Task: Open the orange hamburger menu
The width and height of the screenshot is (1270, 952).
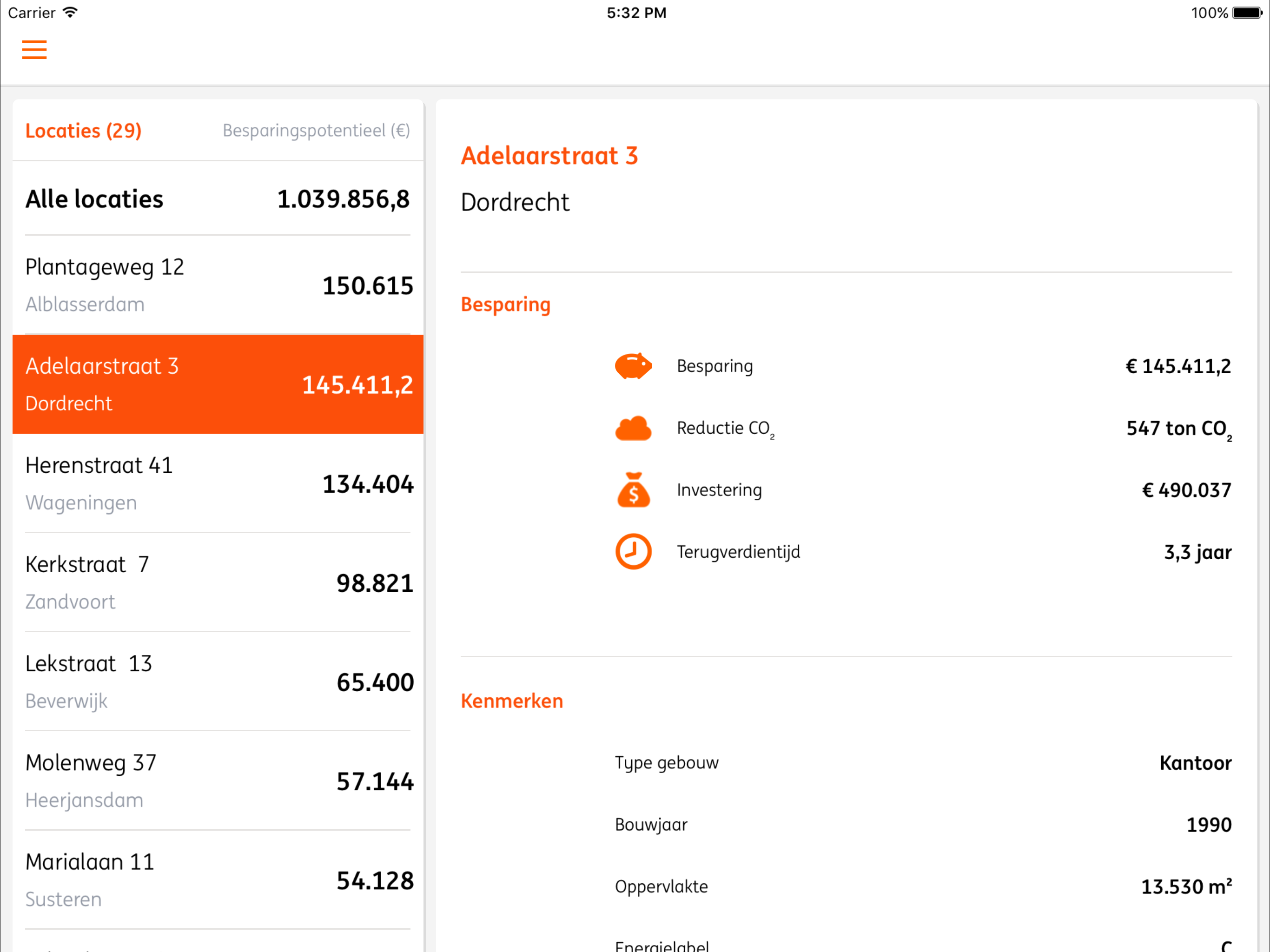Action: click(x=34, y=50)
